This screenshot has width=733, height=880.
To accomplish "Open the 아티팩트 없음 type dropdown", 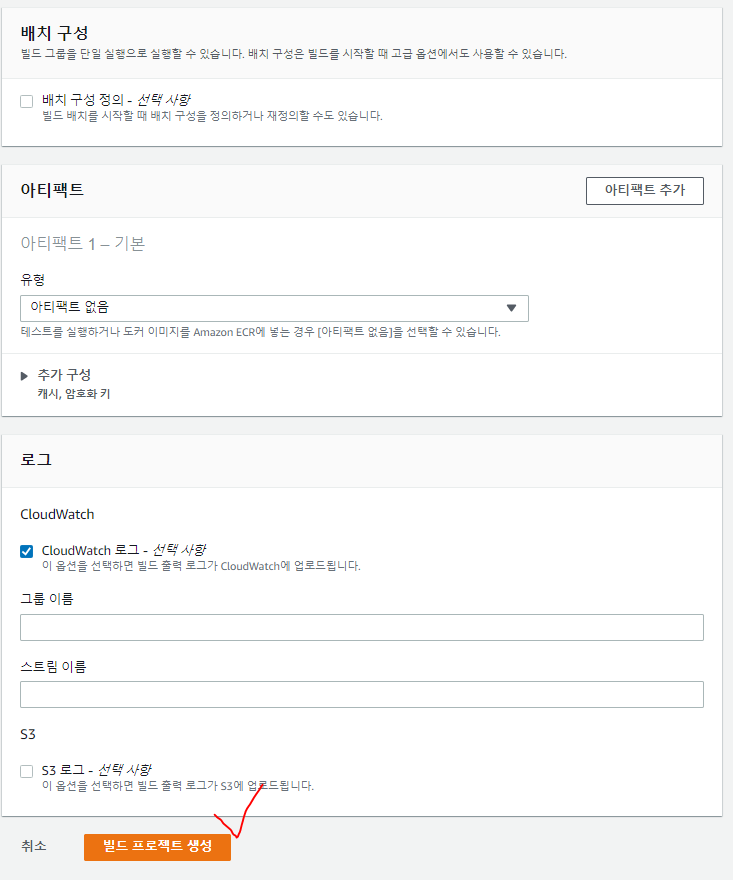I will click(274, 308).
